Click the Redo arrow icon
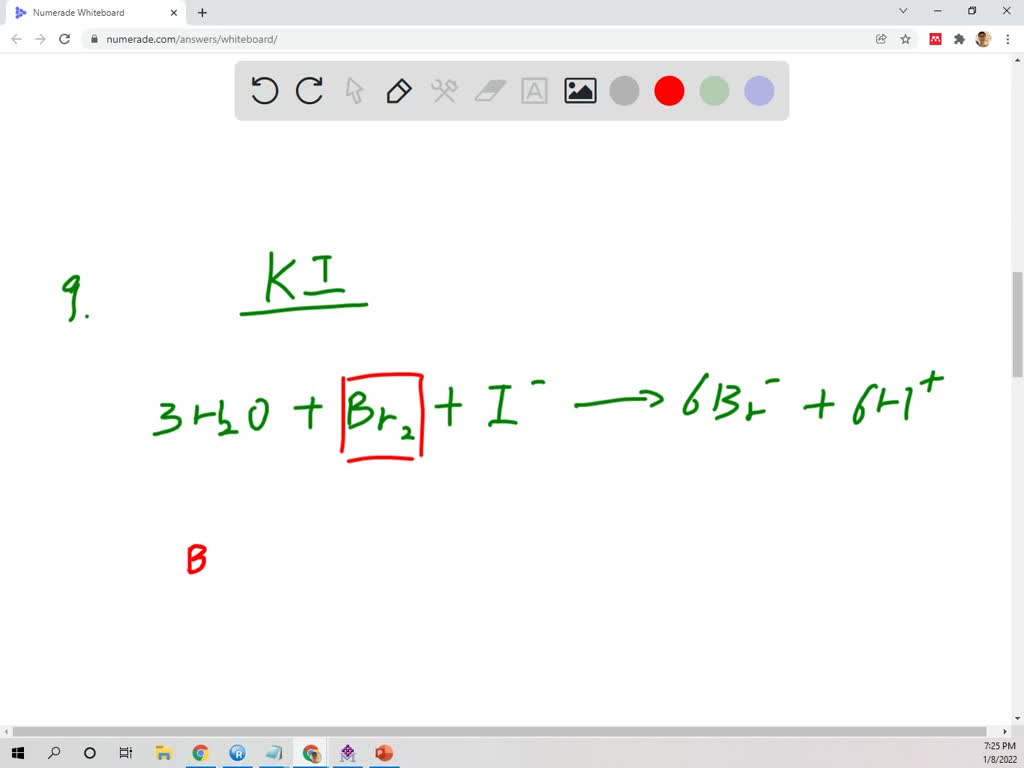The width and height of the screenshot is (1024, 768). tap(309, 91)
